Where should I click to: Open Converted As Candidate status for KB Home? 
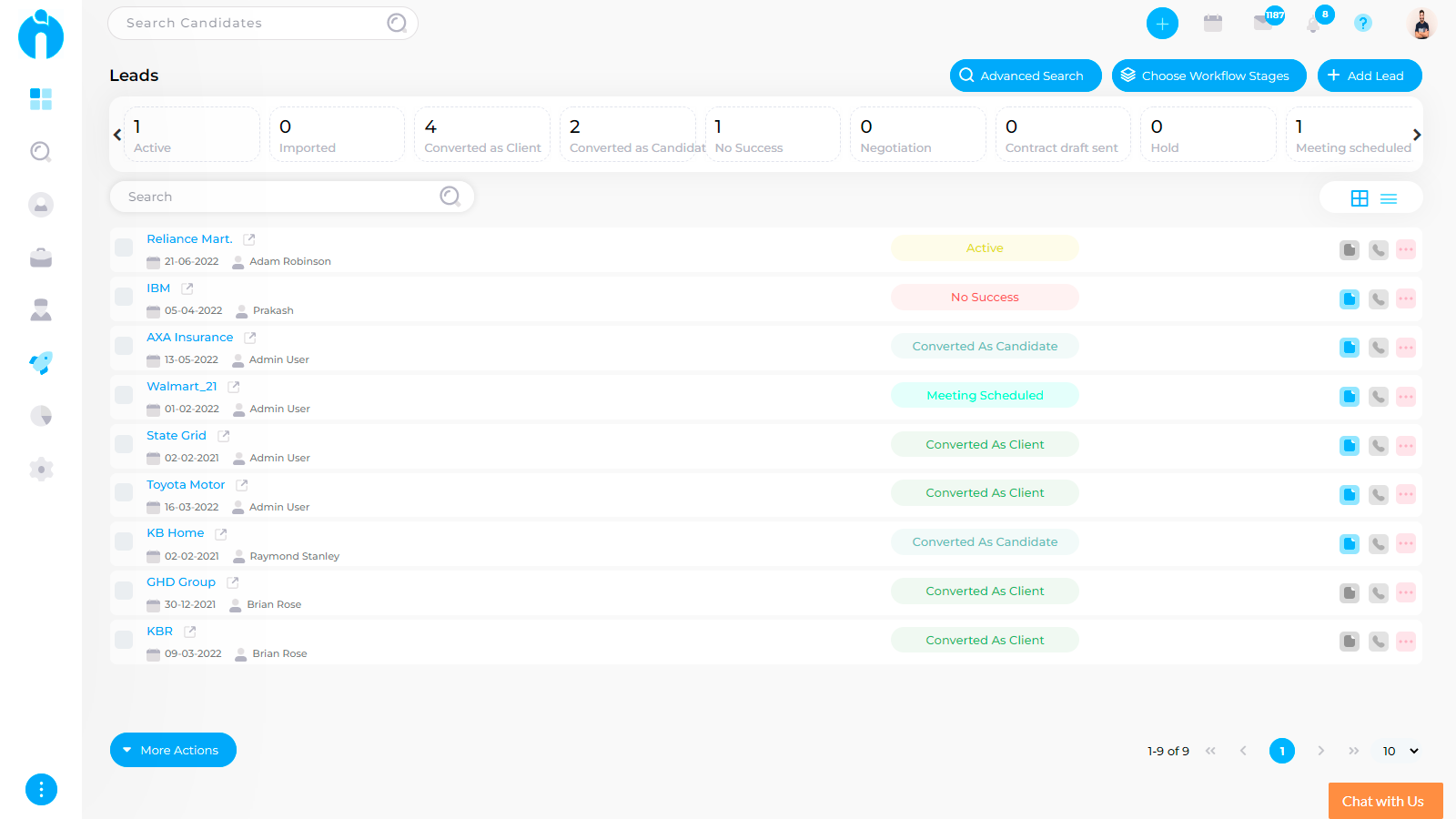(985, 542)
